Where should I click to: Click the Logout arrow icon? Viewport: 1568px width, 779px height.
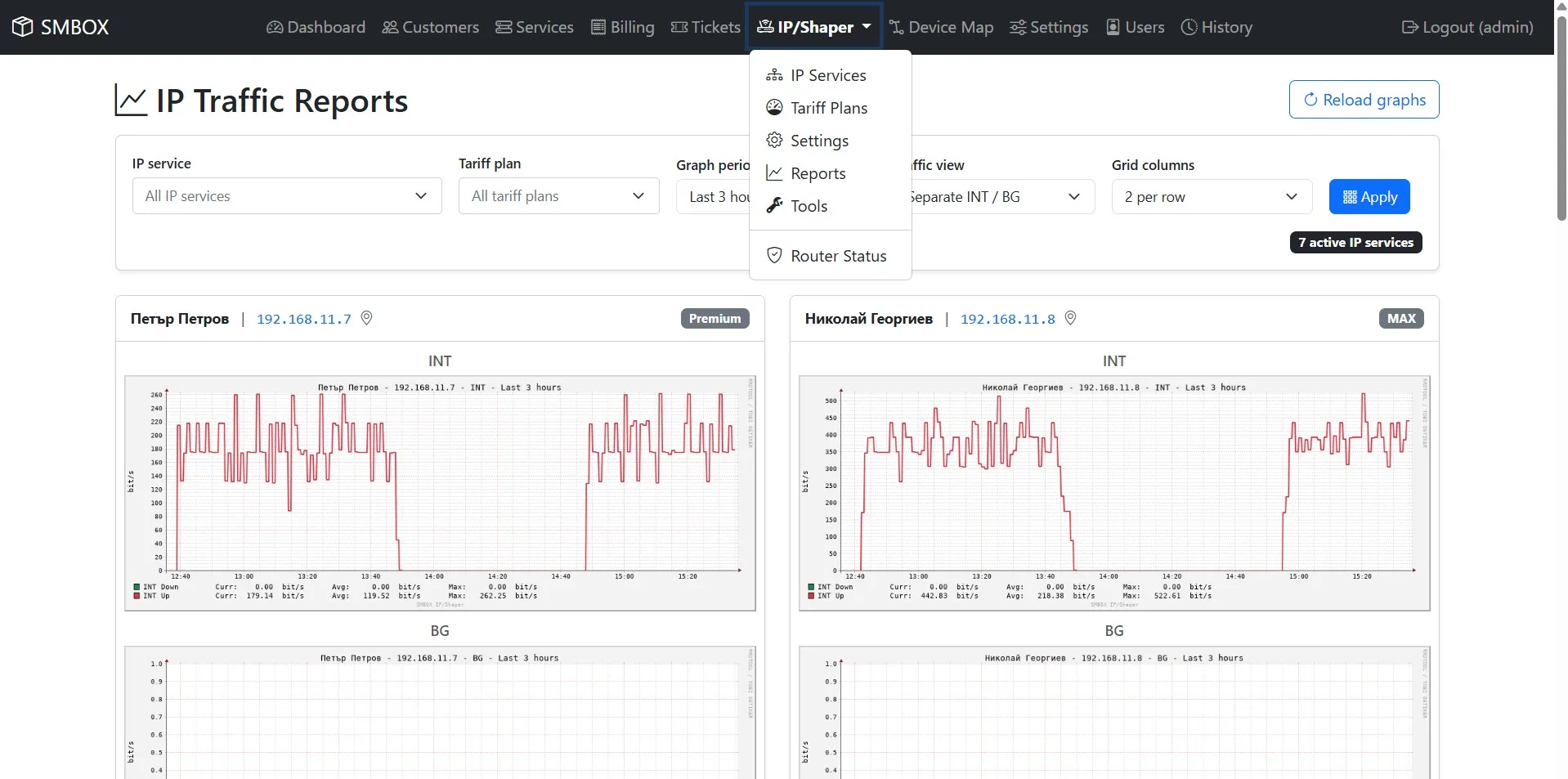[x=1410, y=27]
